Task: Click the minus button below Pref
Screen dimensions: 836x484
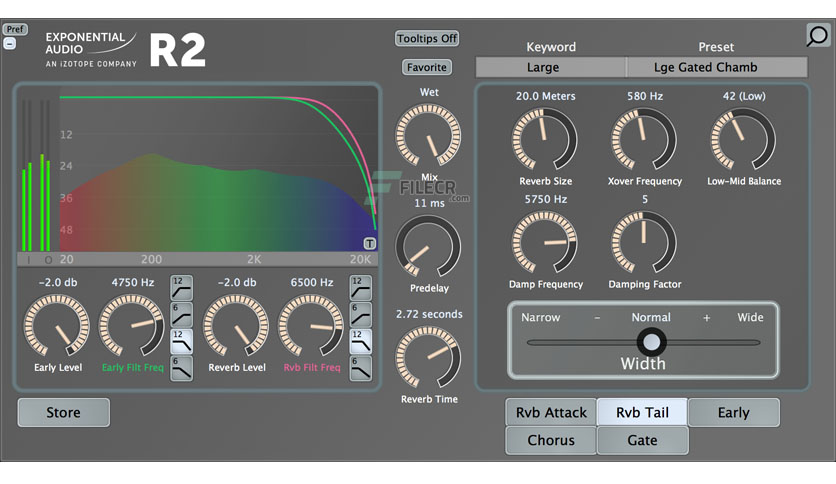Action: pos(10,44)
